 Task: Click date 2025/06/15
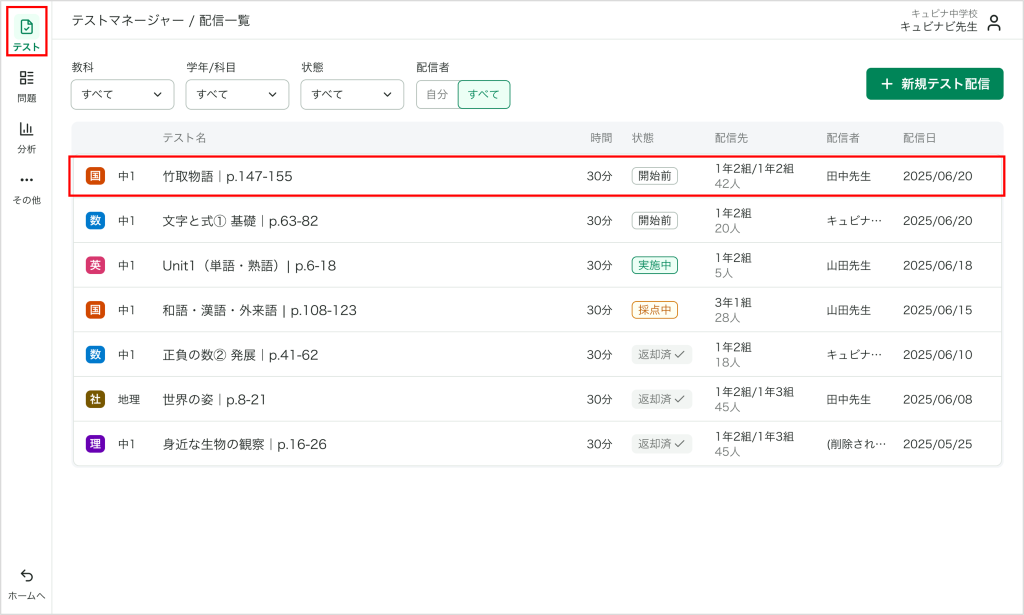[x=937, y=309]
